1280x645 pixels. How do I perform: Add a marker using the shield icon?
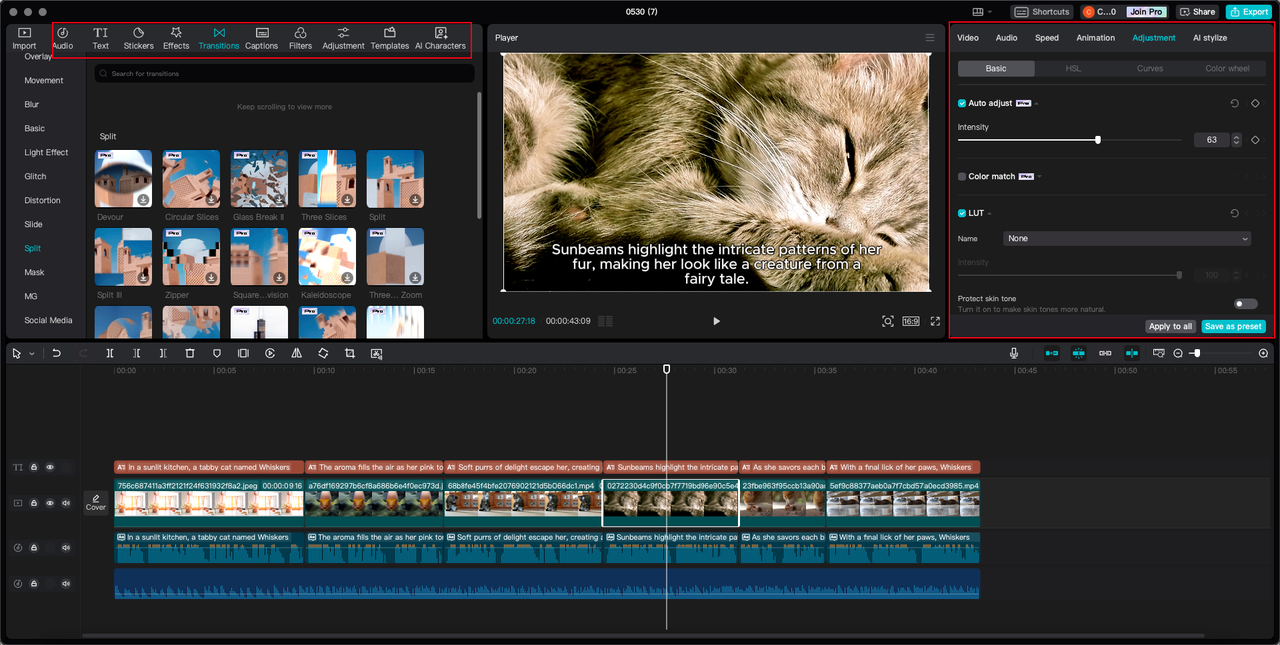(217, 353)
